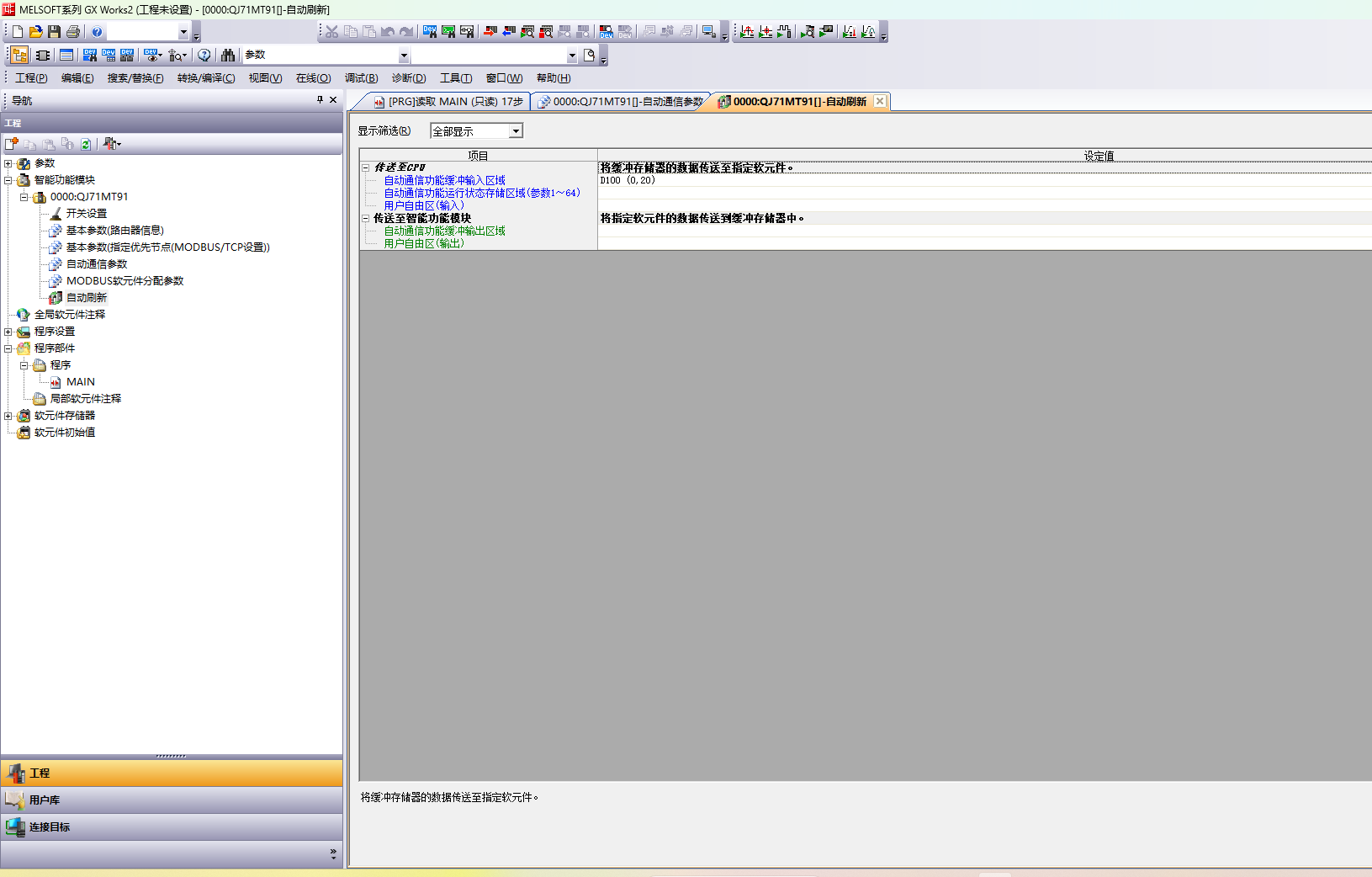Toggle the navigation window toolbar button

[x=19, y=56]
